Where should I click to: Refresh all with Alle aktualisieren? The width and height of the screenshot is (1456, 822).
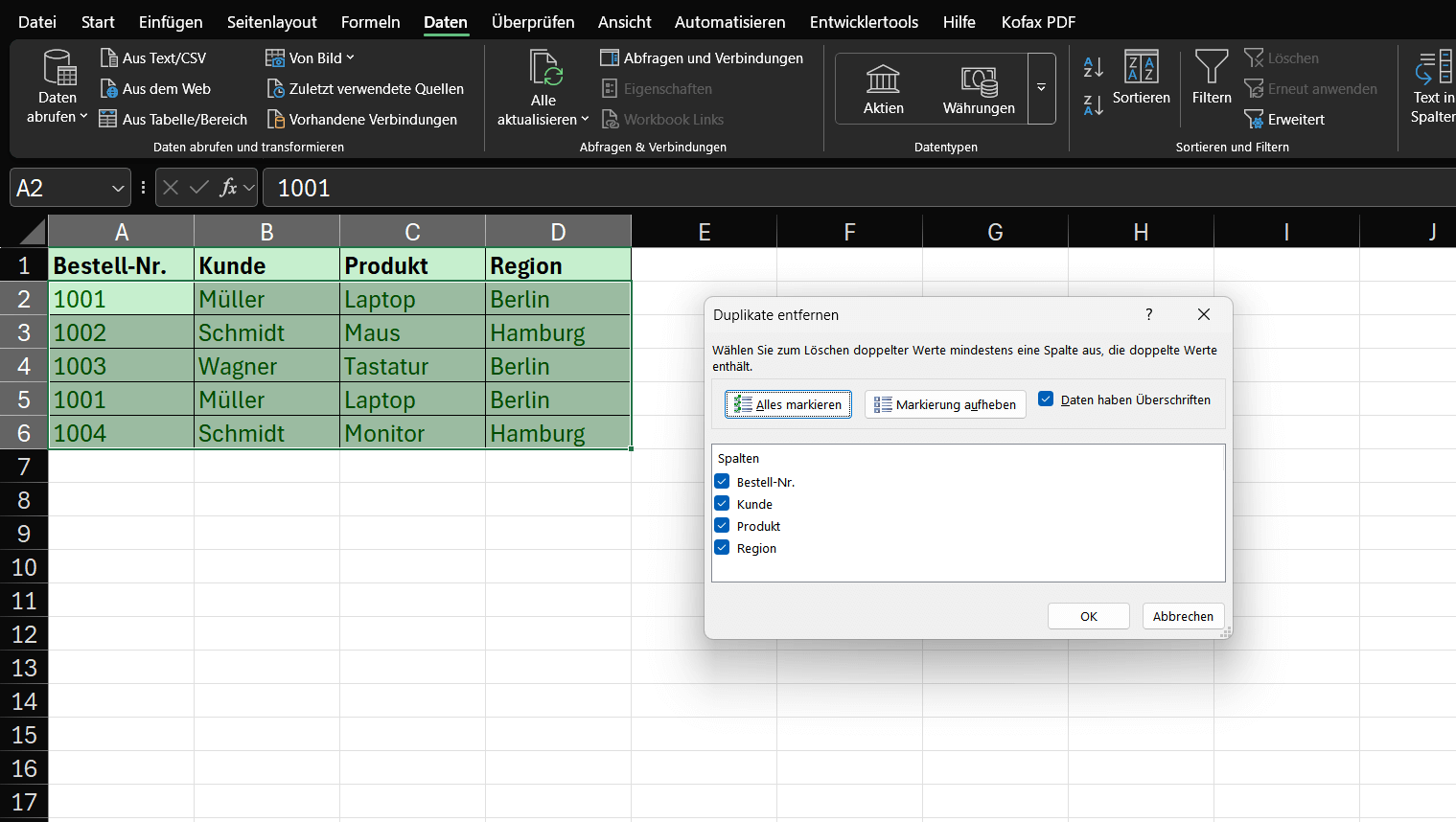[543, 88]
